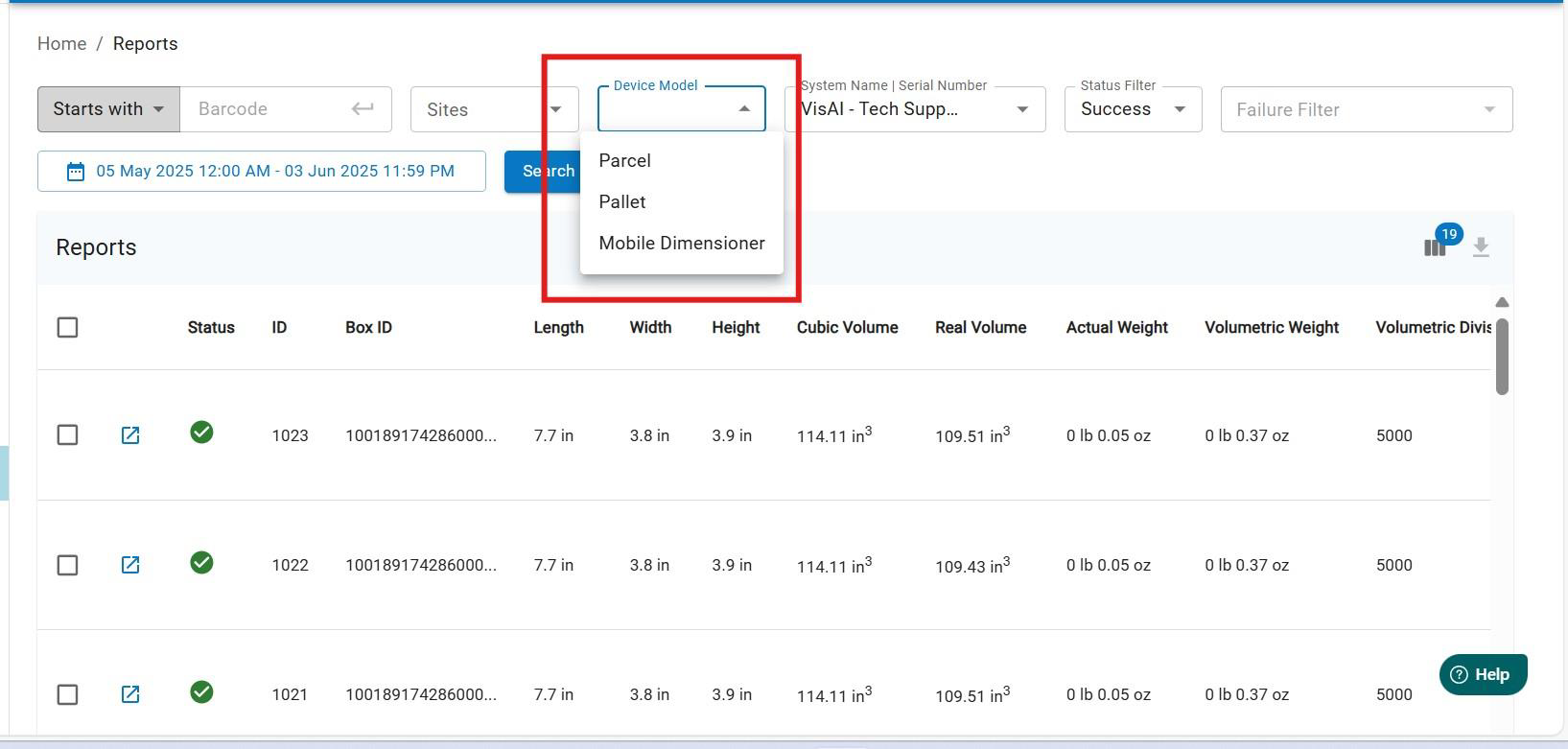
Task: Click the Help button
Action: [1482, 674]
